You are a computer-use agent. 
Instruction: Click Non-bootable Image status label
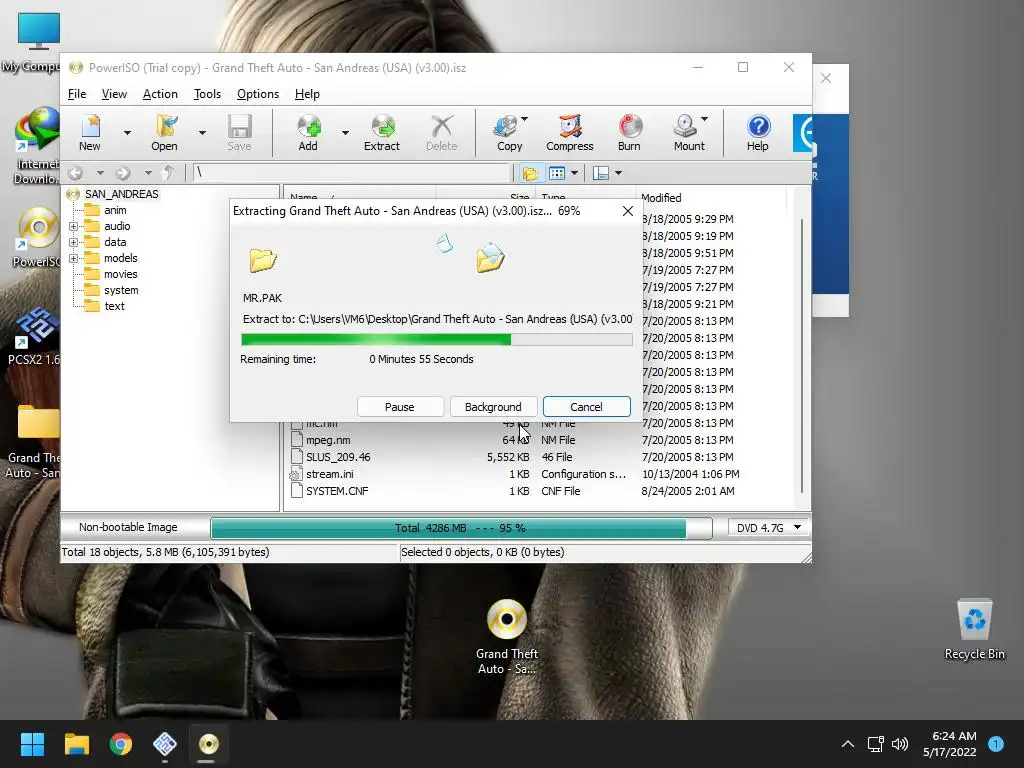[x=128, y=527]
